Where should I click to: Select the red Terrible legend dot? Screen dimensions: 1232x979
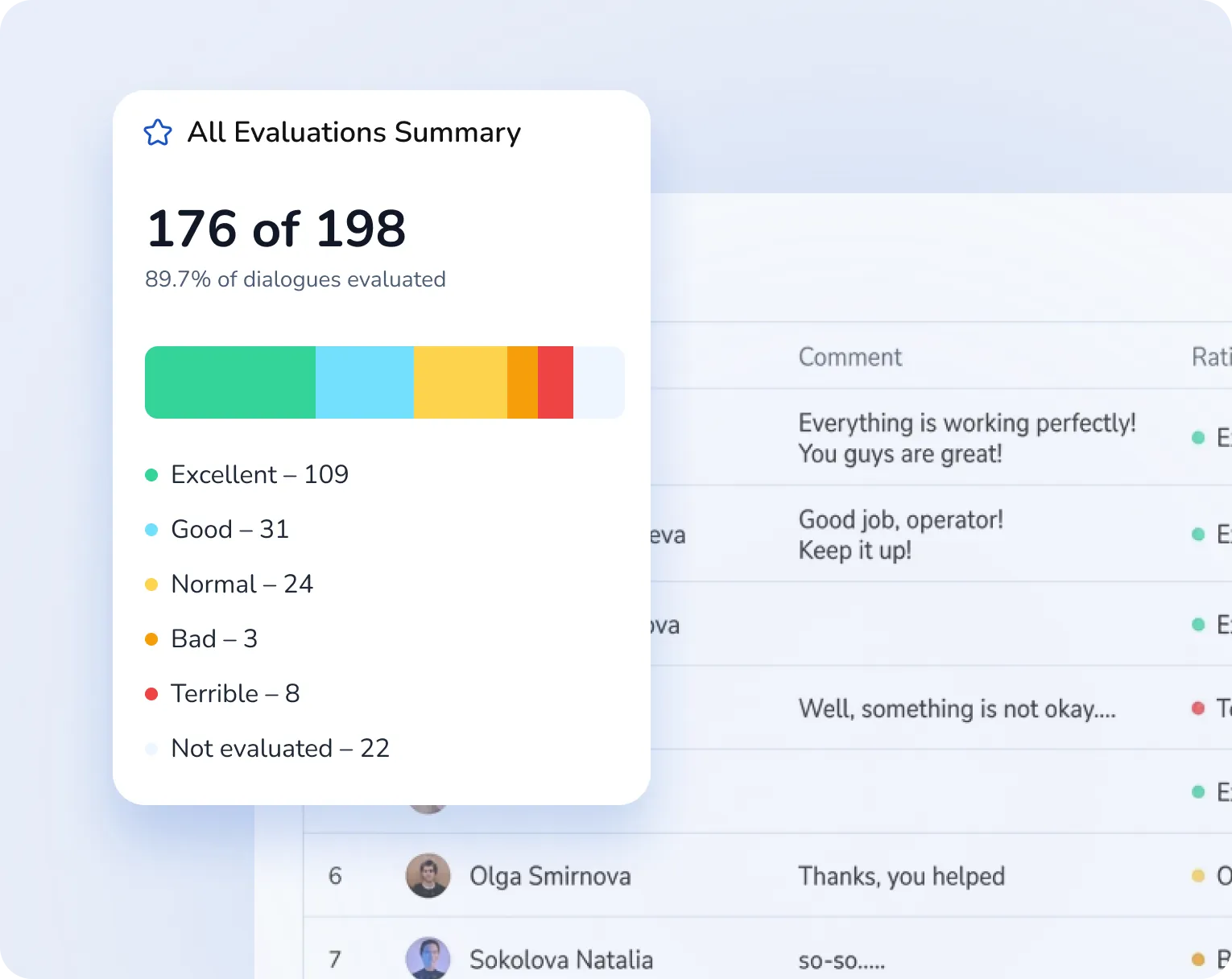tap(152, 694)
